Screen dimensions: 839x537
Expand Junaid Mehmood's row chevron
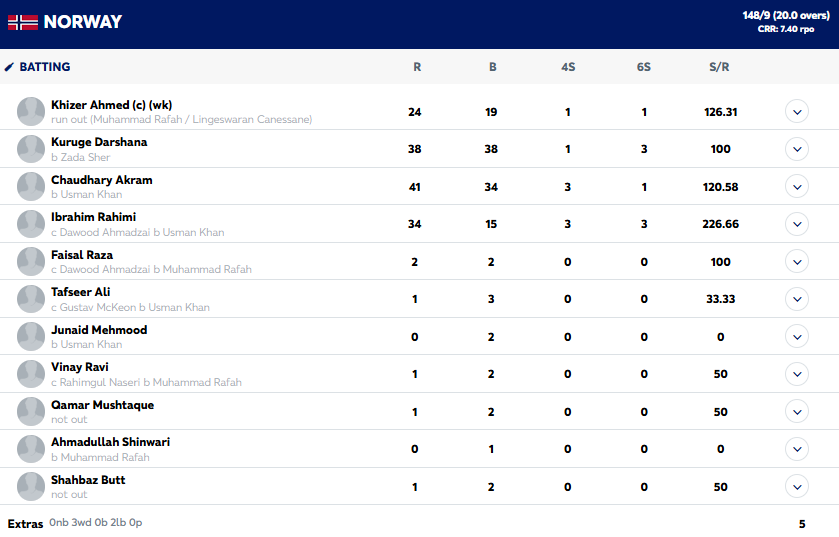(797, 337)
